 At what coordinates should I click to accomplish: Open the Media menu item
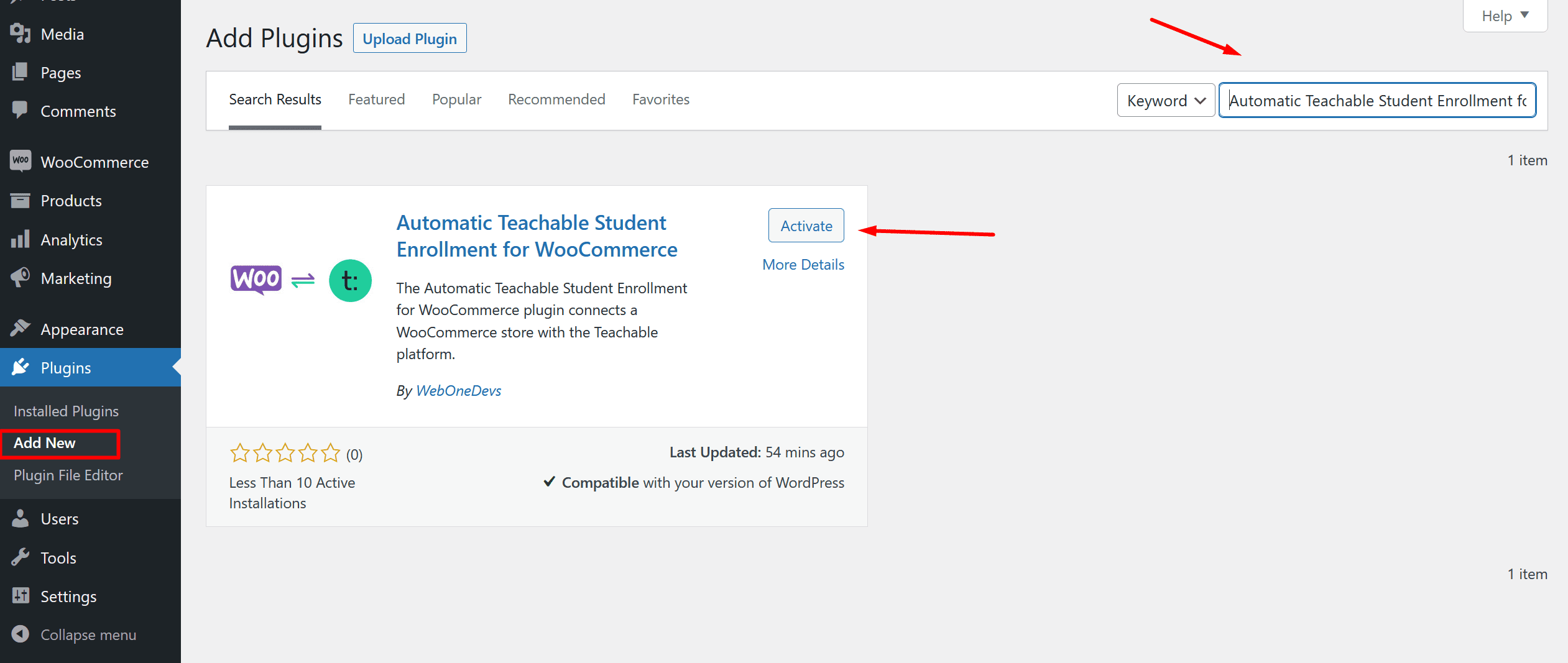click(x=90, y=34)
